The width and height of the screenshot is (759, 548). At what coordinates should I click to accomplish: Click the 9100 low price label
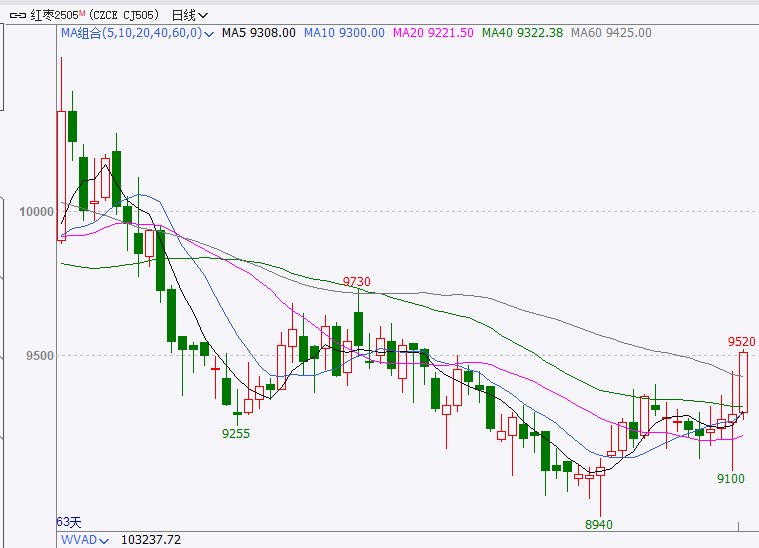pos(730,479)
